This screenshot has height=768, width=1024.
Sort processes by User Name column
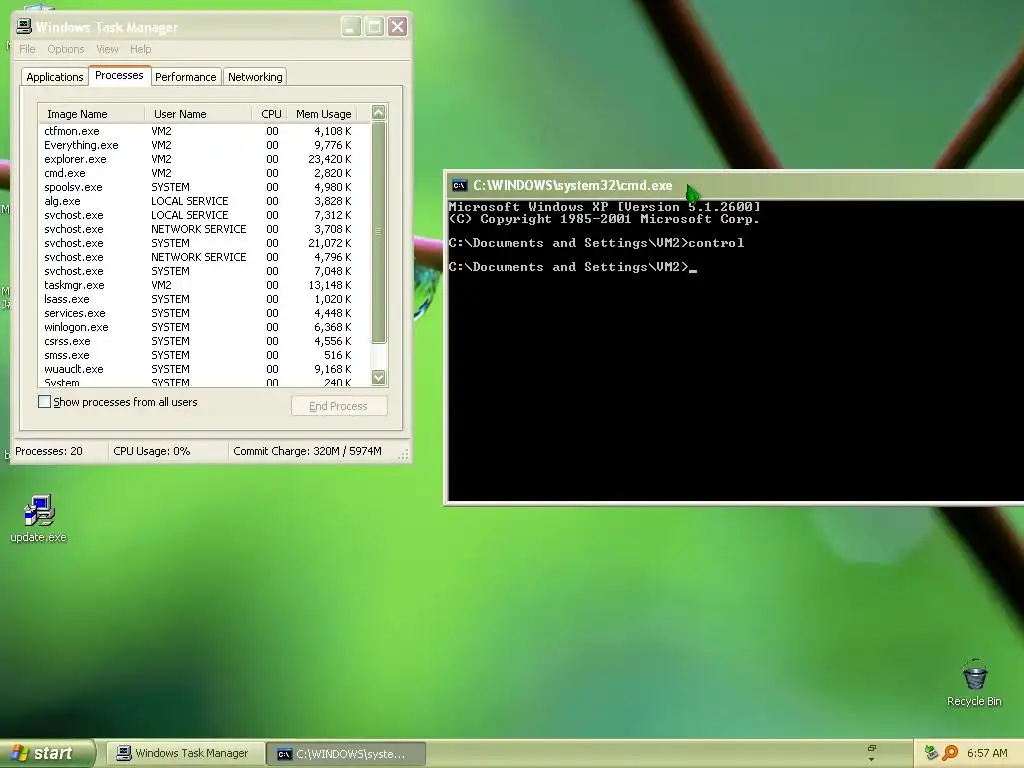coord(199,114)
